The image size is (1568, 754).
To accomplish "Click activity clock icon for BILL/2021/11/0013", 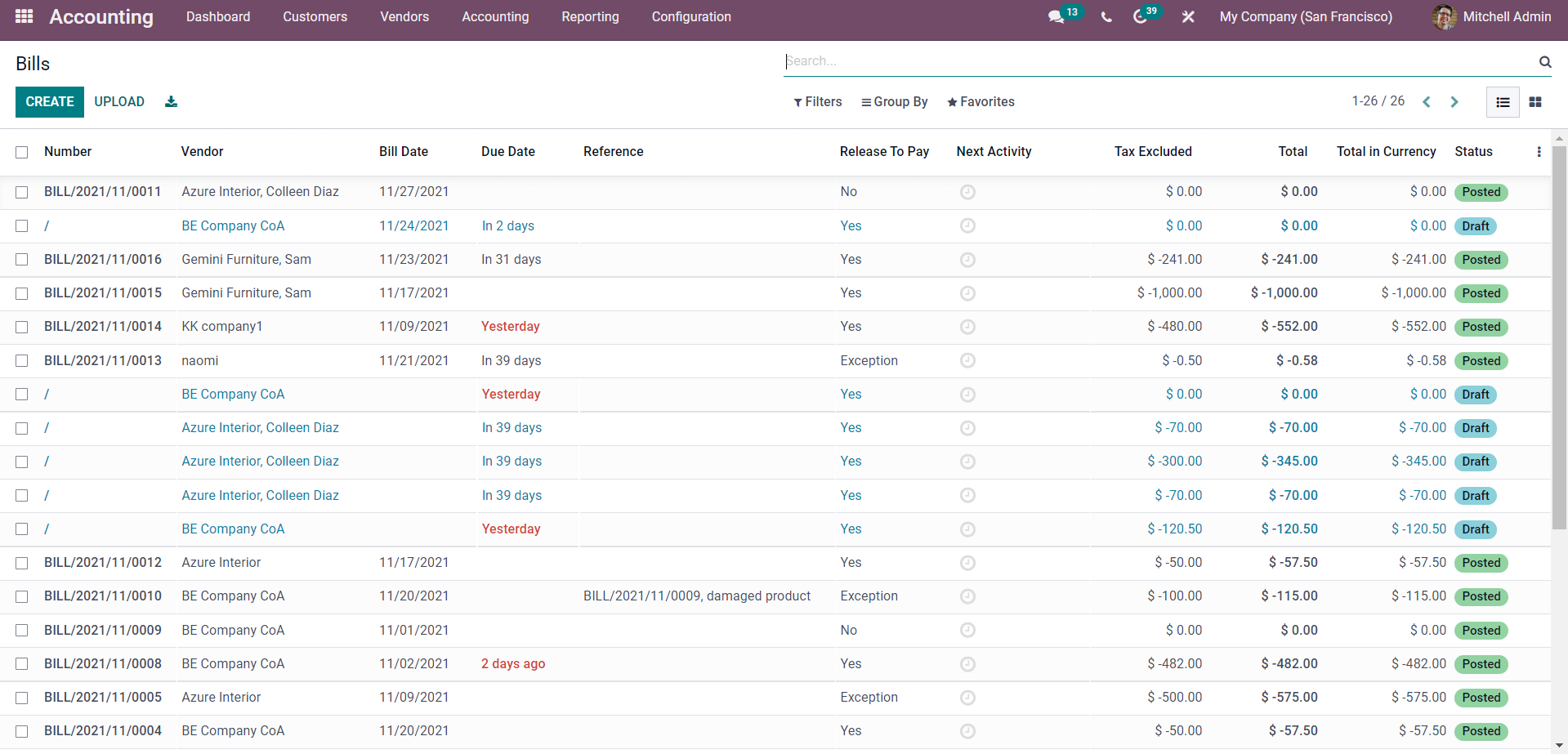I will (x=967, y=360).
